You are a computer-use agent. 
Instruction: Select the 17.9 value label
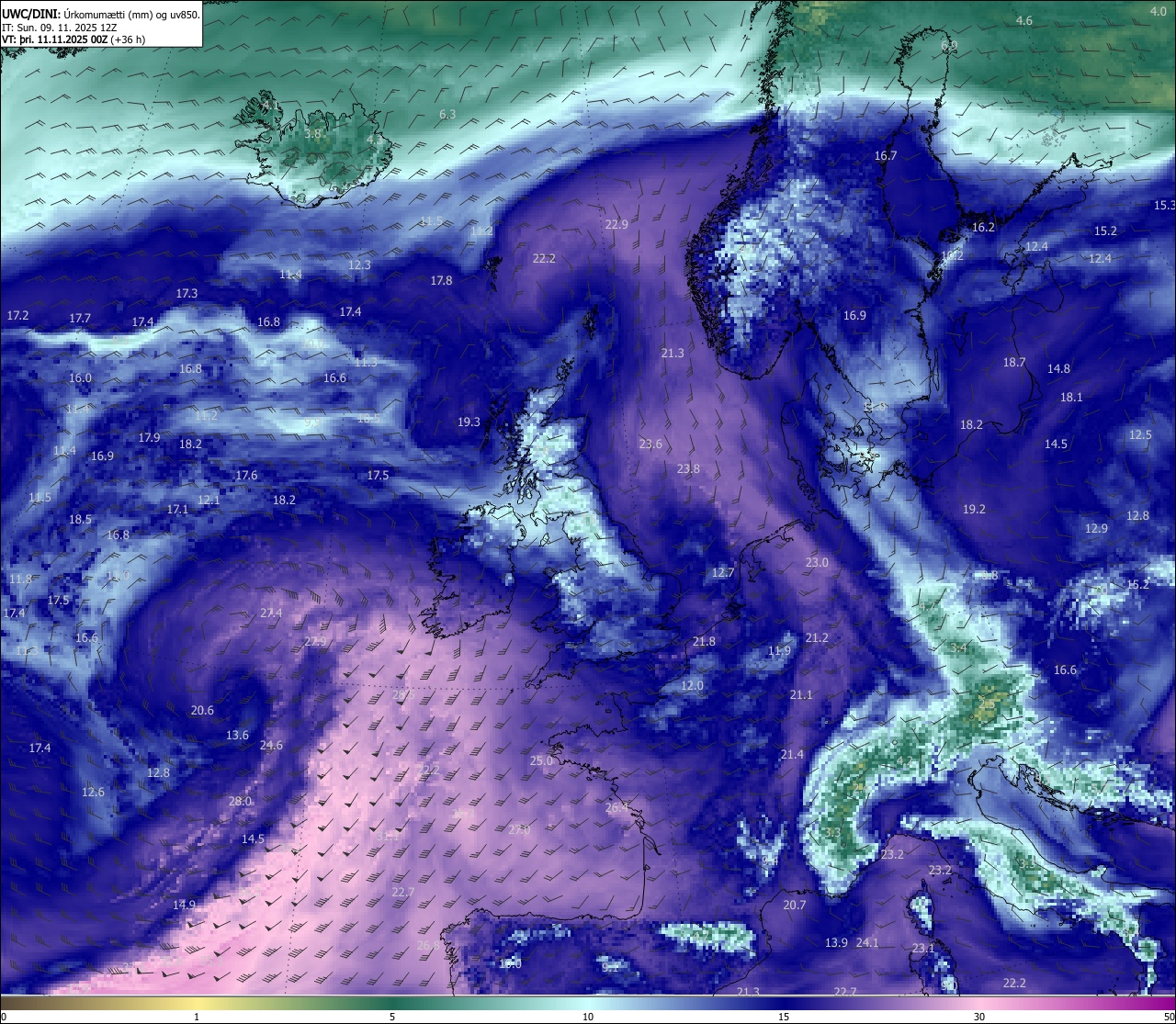[149, 438]
